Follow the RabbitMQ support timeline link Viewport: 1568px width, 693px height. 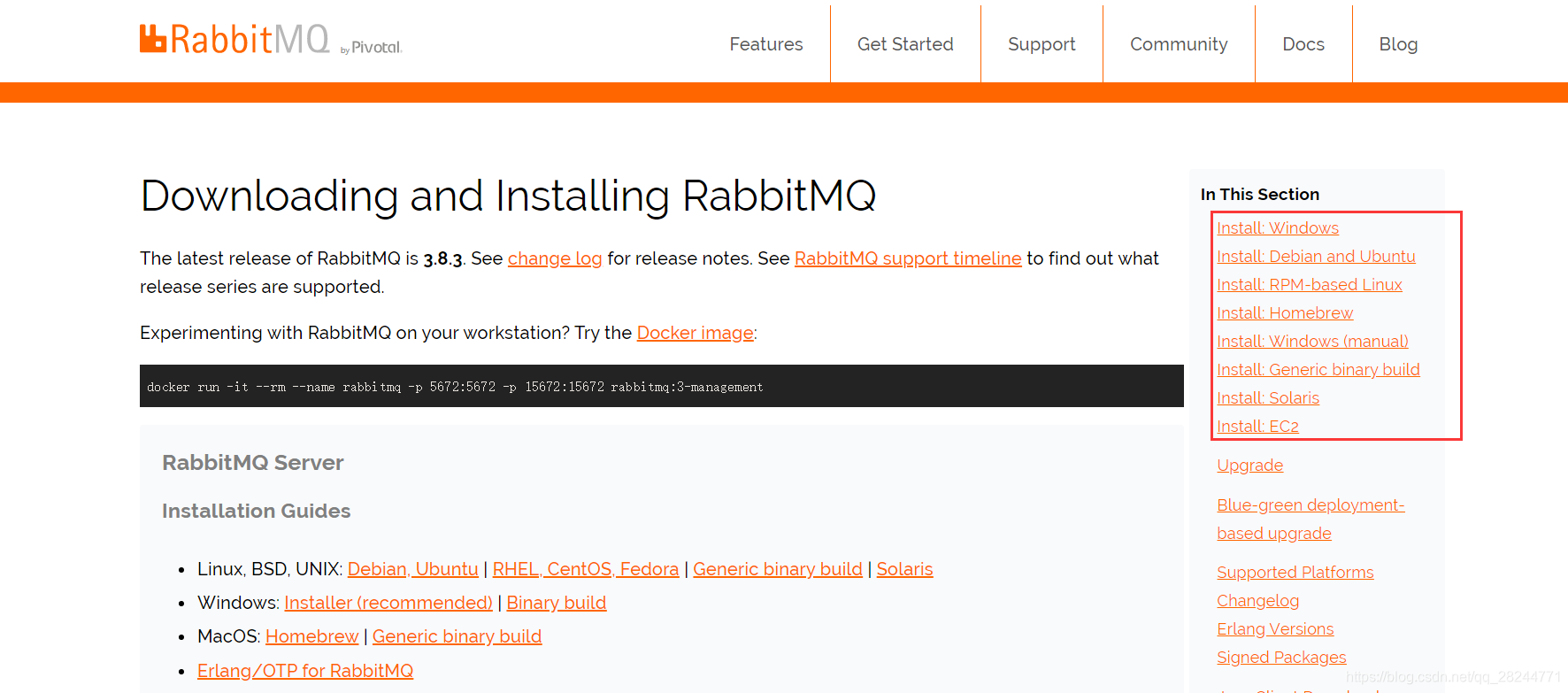click(908, 258)
